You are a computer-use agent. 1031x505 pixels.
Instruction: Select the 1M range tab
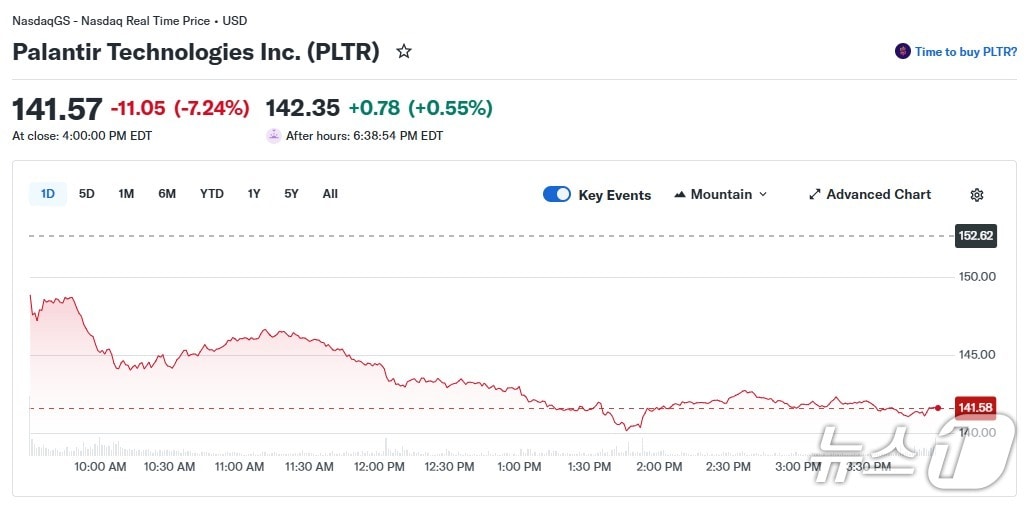(x=126, y=194)
